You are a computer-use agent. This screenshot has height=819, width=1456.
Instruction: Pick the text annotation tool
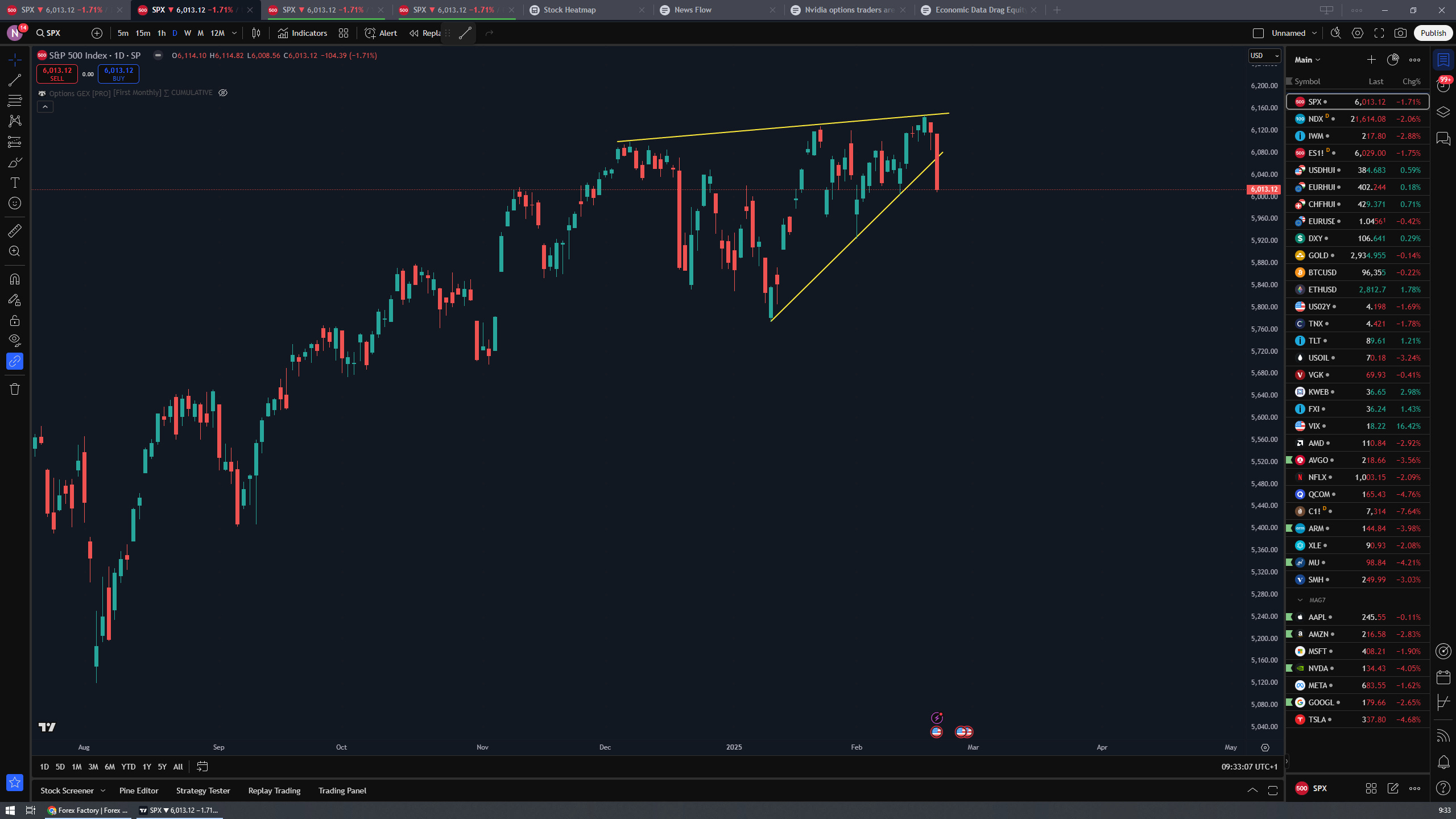15,183
